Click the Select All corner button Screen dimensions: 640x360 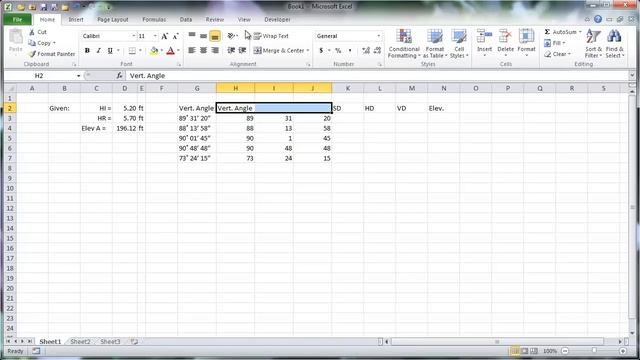click(10, 88)
